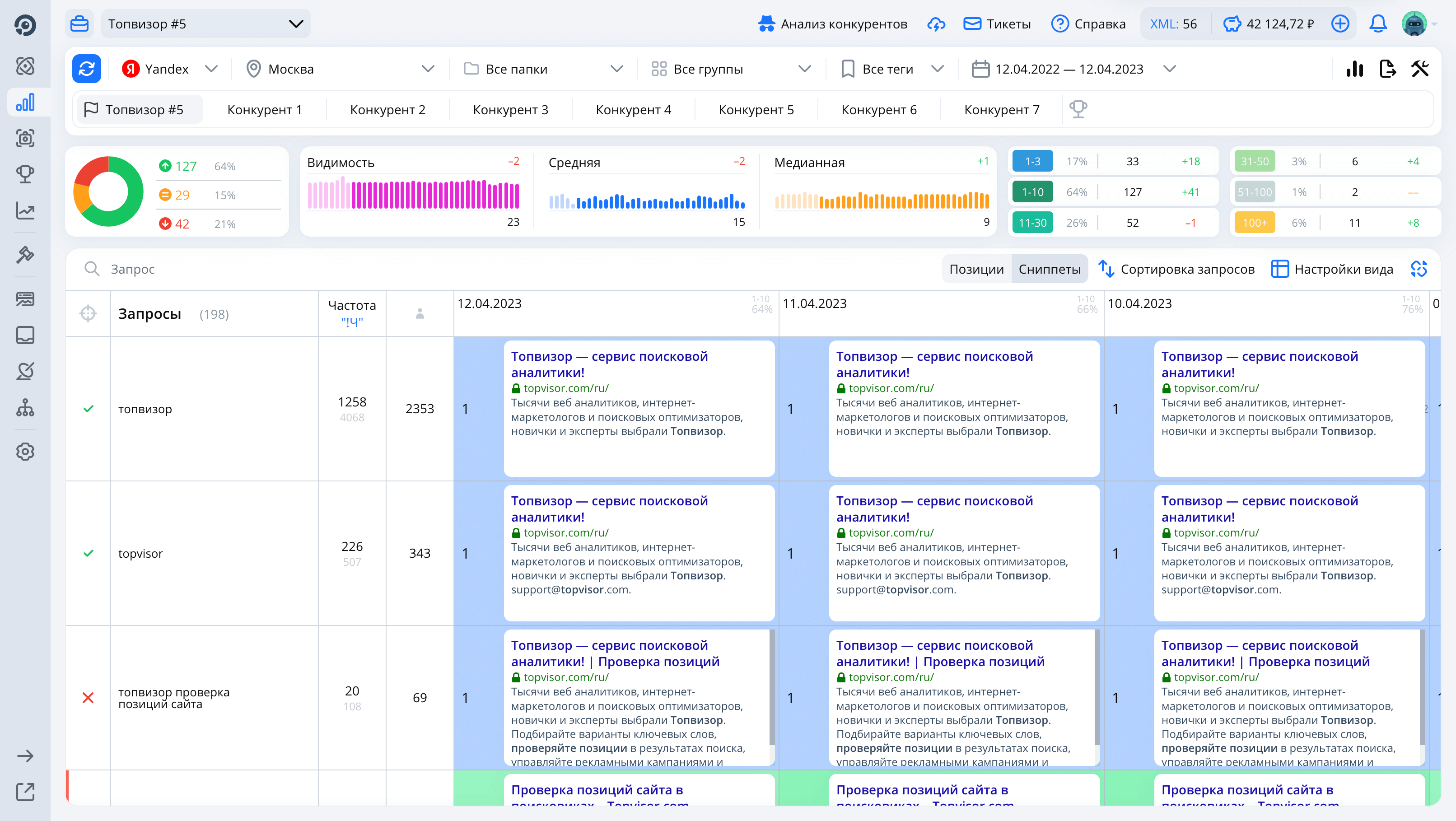1456x821 pixels.
Task: Click the plus icon to top up balance
Action: 1340,24
